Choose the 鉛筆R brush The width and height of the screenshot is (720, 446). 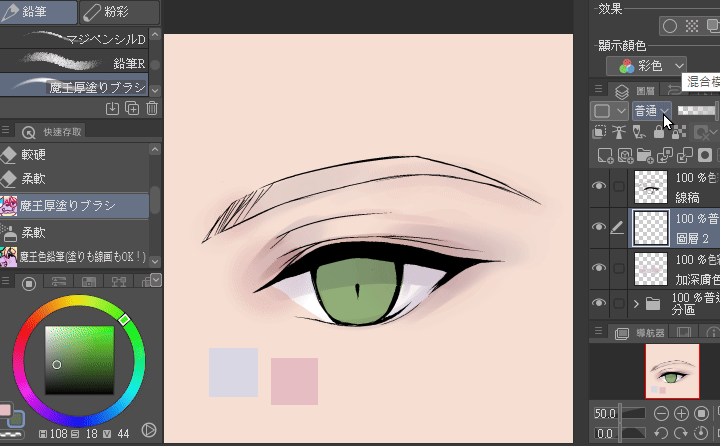[x=74, y=62]
